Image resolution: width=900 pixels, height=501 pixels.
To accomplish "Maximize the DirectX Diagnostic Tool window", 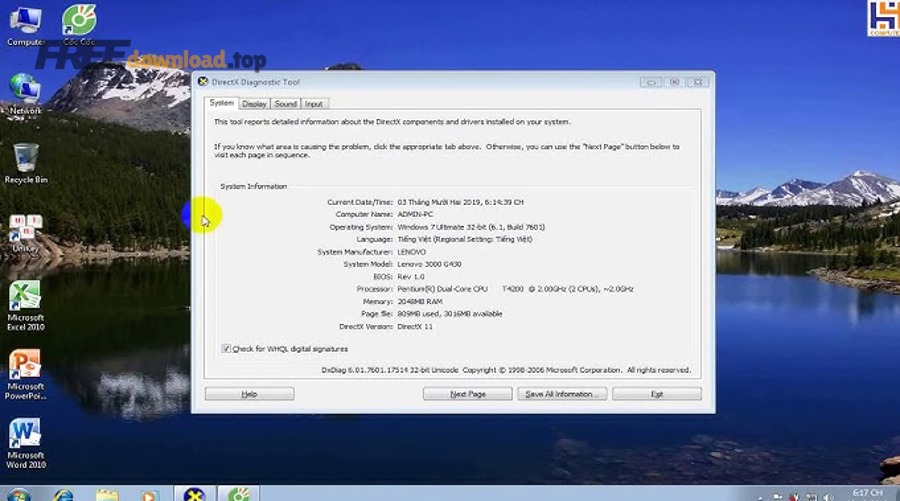I will click(x=674, y=82).
